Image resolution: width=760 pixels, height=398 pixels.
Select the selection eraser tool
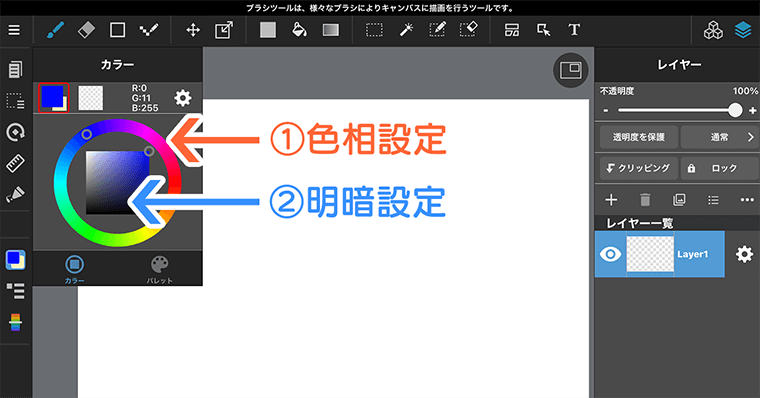[469, 30]
